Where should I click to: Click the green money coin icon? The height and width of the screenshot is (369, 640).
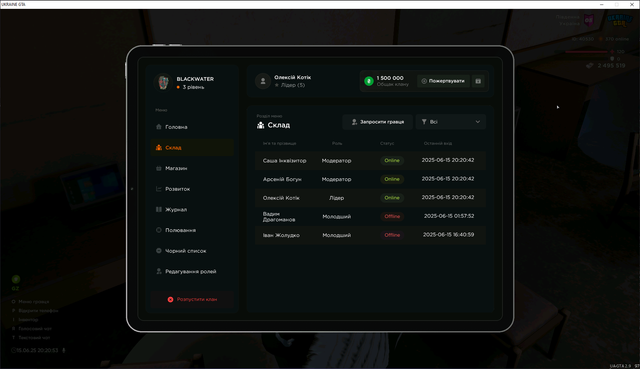(369, 81)
